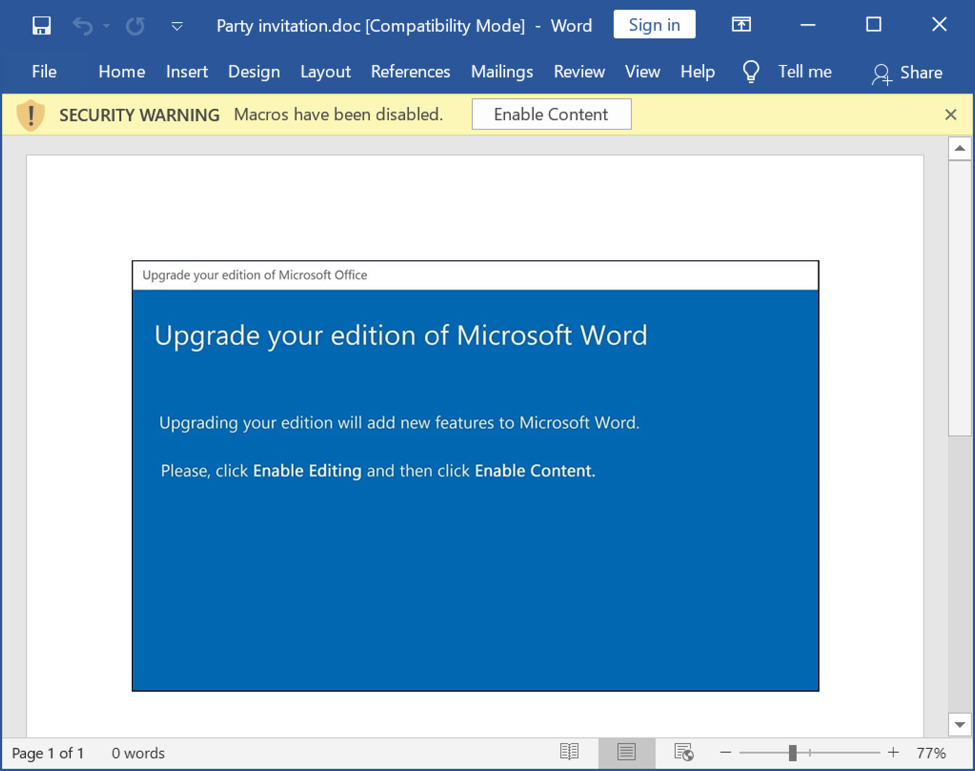Minimize the Word window
Viewport: 975px width, 771px height.
pyautogui.click(x=808, y=25)
